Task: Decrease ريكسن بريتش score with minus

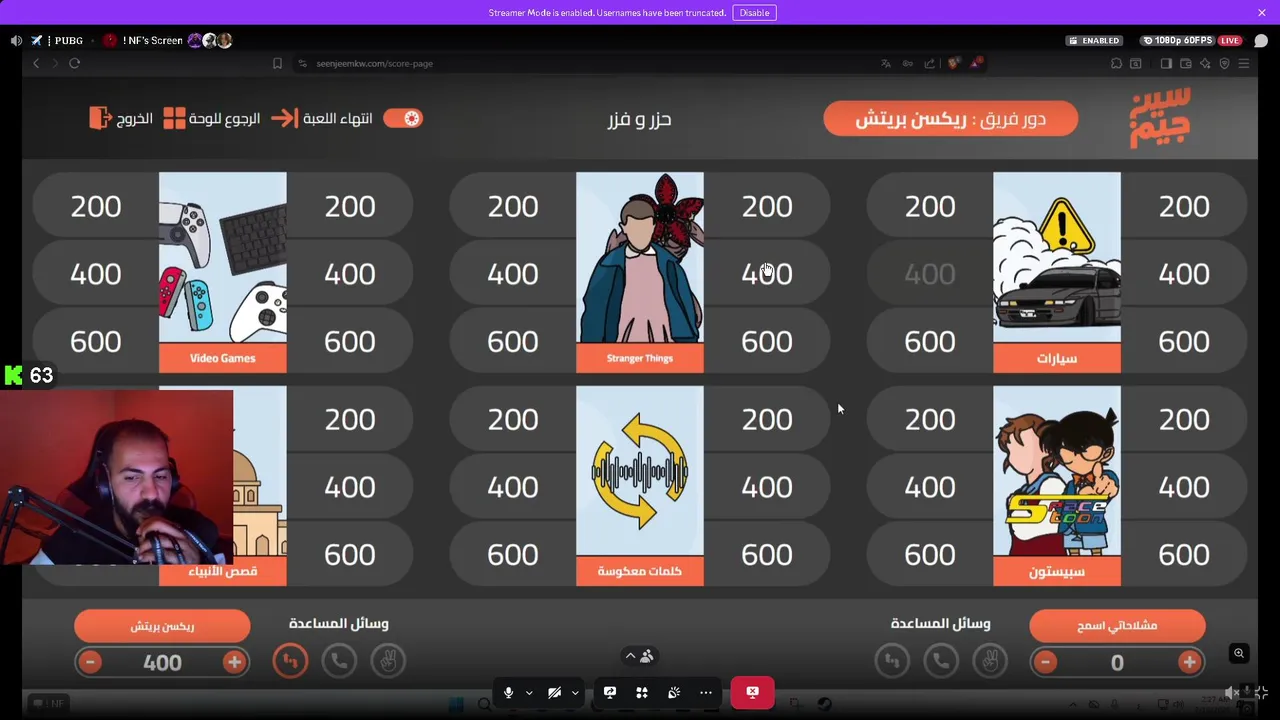Action: 90,662
